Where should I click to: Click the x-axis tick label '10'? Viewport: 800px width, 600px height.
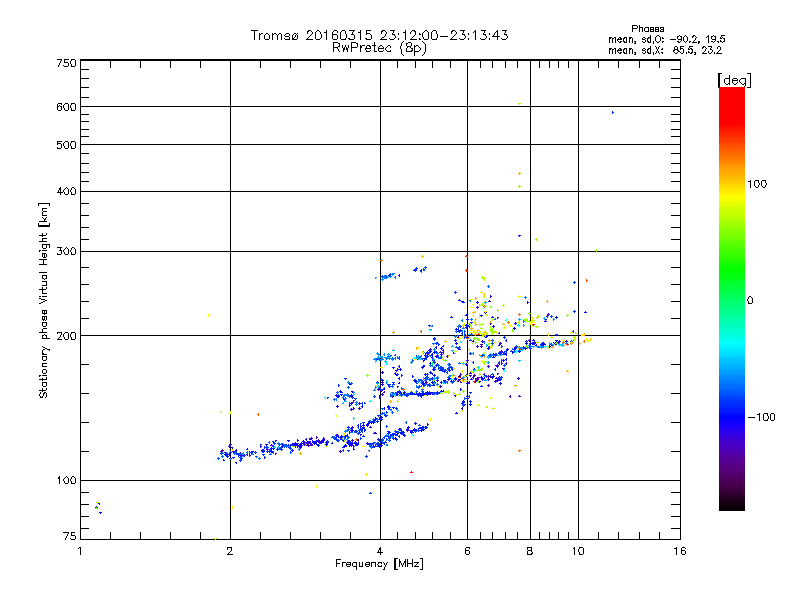pyautogui.click(x=578, y=552)
